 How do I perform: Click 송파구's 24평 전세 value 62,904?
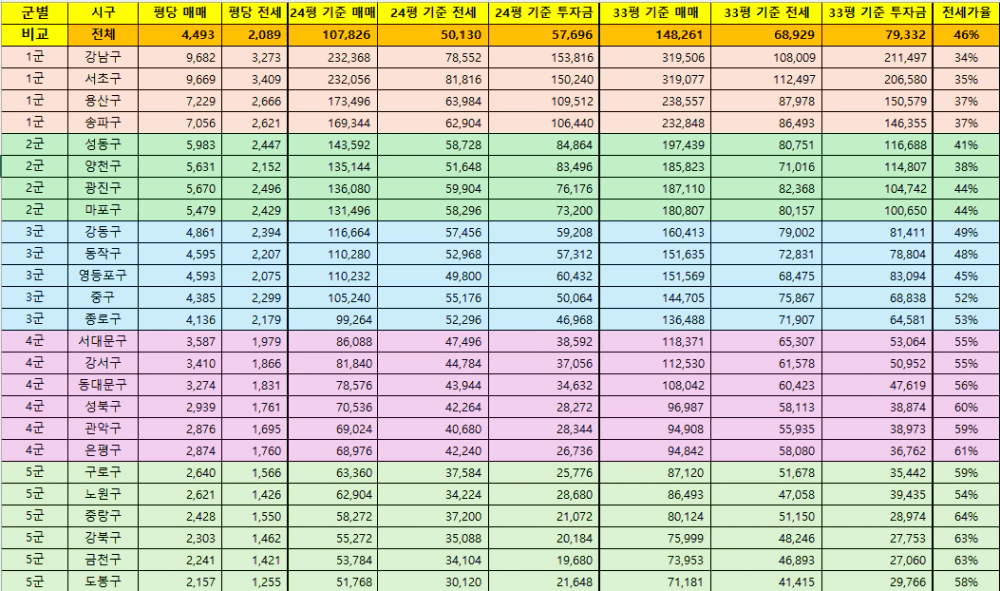click(433, 122)
